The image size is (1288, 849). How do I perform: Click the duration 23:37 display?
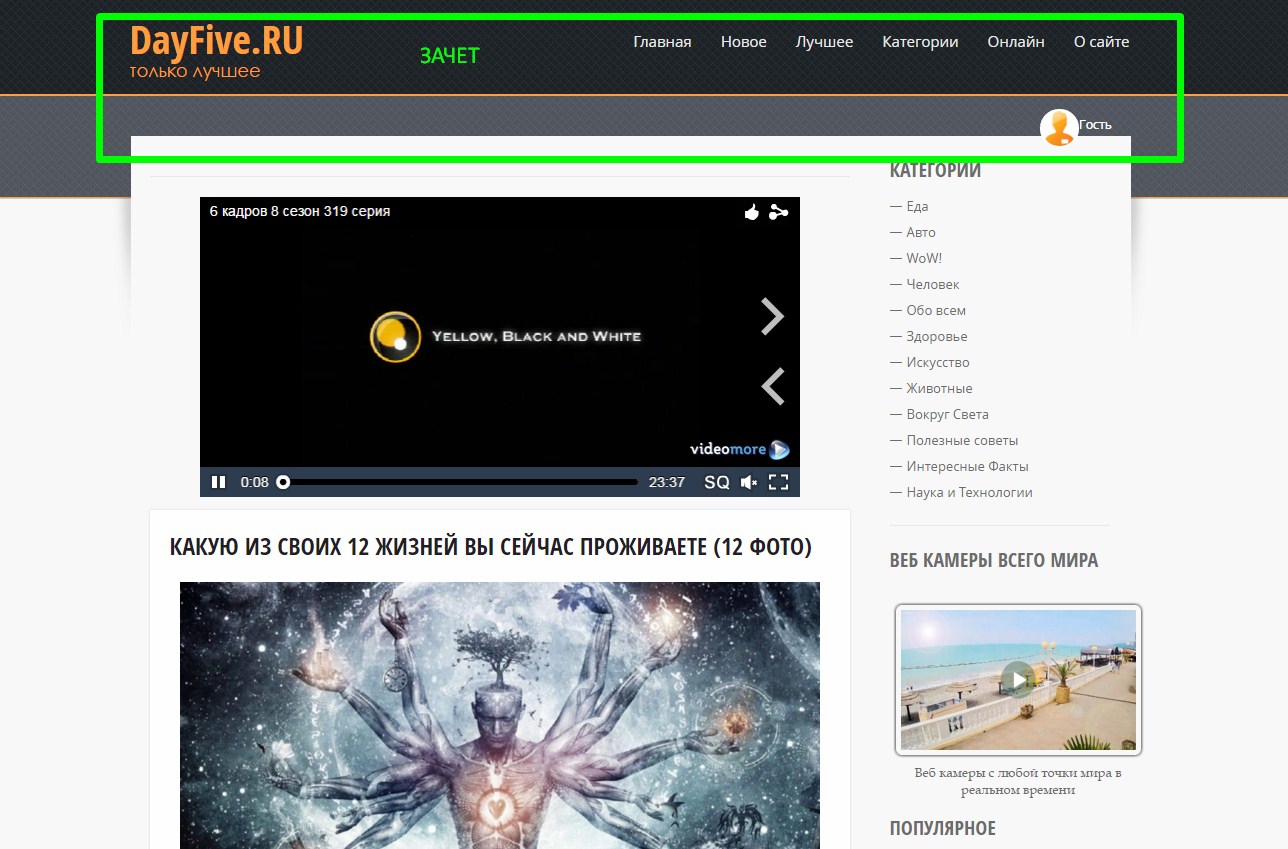(667, 482)
